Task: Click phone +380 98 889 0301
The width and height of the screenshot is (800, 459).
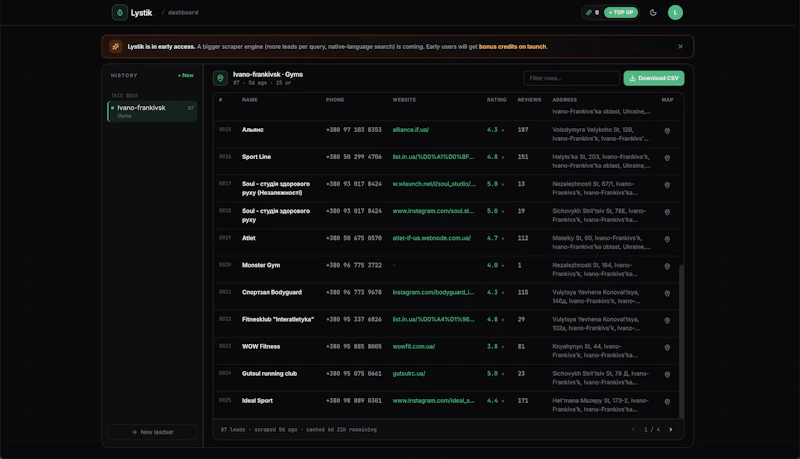Action: (x=354, y=400)
